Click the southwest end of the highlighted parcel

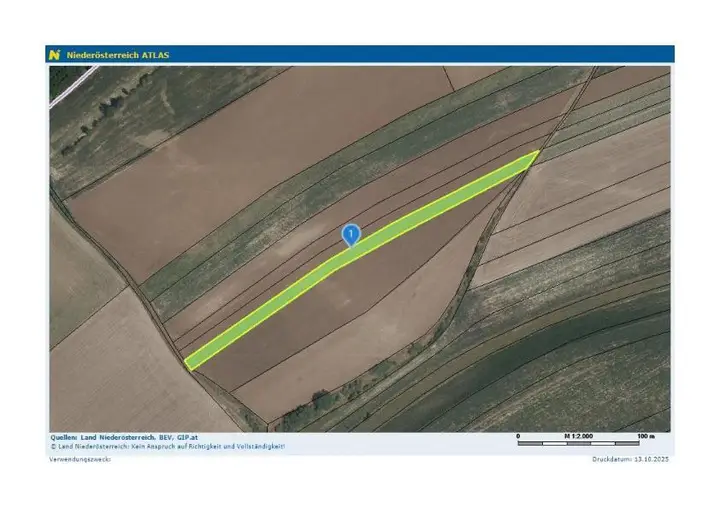click(191, 363)
